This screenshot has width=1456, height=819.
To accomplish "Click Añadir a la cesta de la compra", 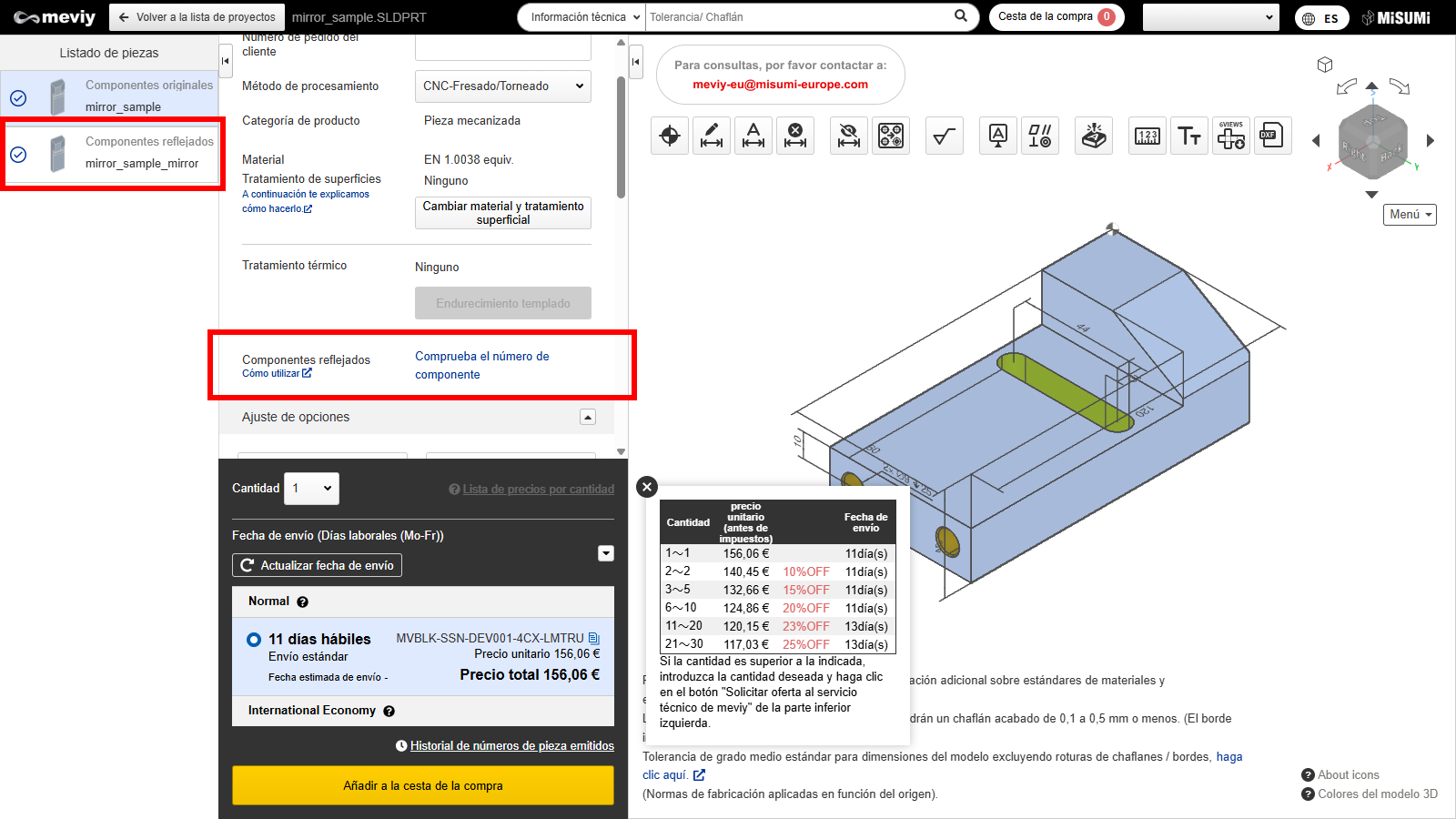I will coord(423,785).
